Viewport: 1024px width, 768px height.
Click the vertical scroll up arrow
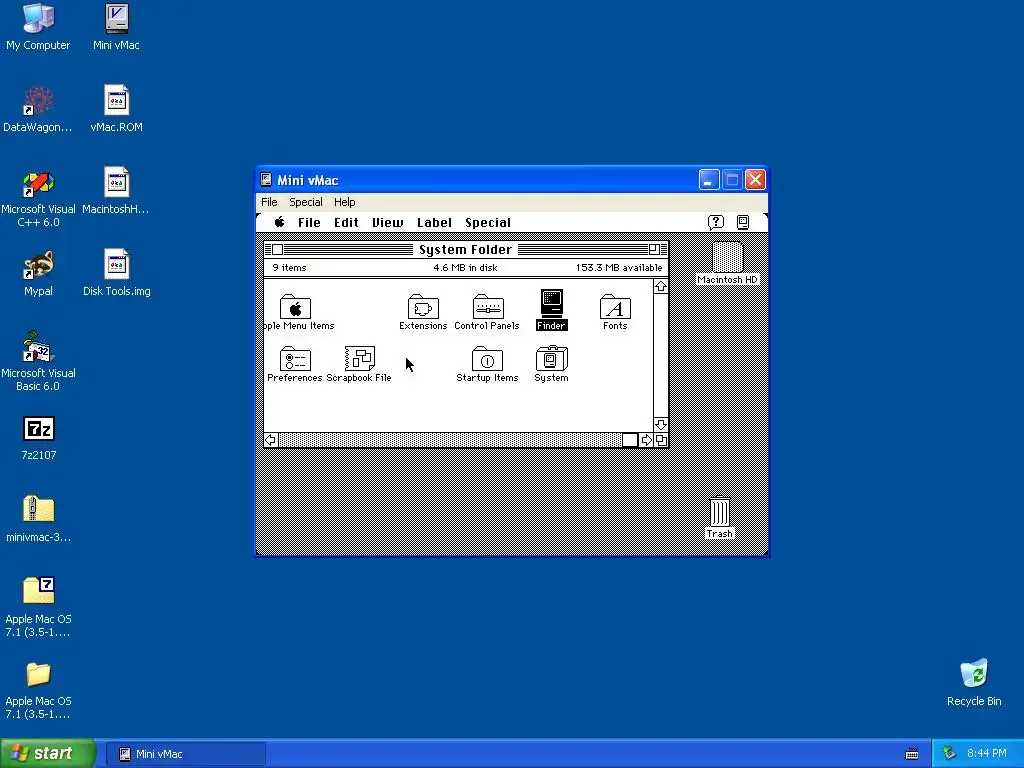pos(661,287)
